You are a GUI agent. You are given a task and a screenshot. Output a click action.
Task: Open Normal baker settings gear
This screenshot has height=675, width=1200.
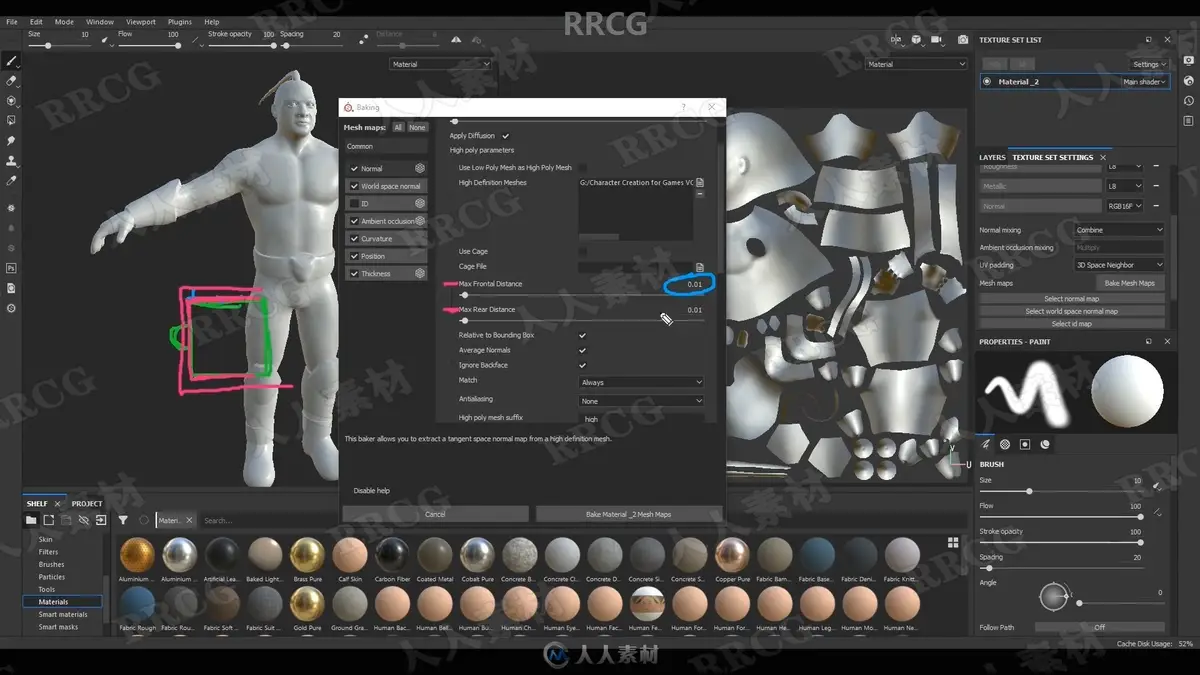tap(420, 168)
